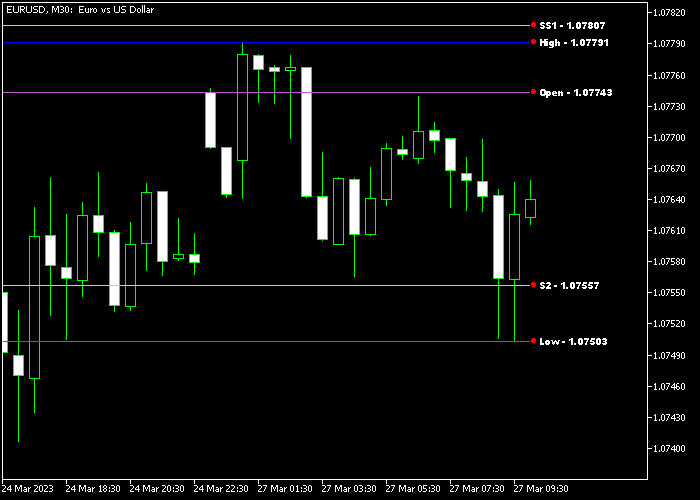Click price 1.07700 on the price scale
The image size is (700, 500).
pyautogui.click(x=669, y=138)
